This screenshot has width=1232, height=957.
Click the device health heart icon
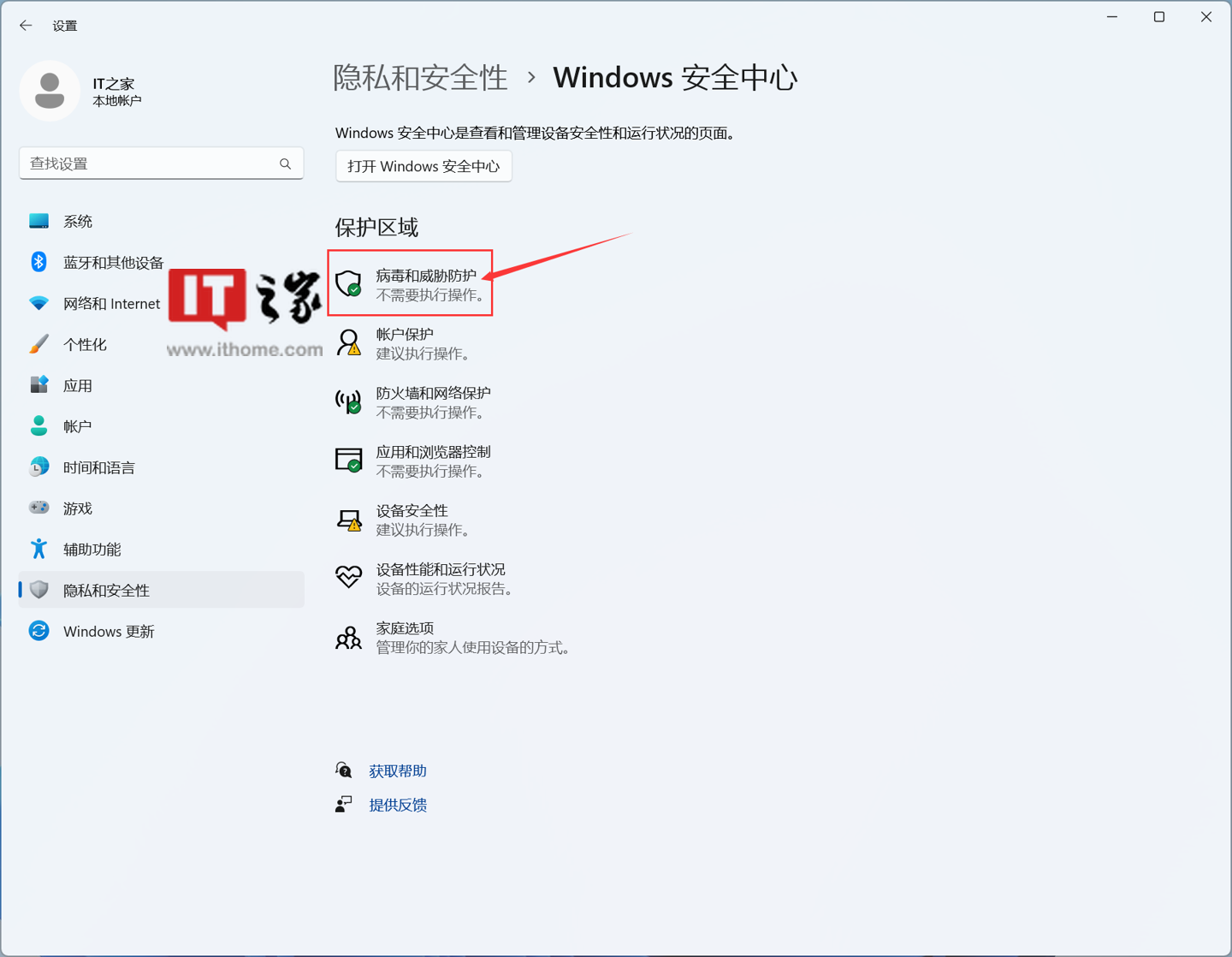click(x=348, y=577)
